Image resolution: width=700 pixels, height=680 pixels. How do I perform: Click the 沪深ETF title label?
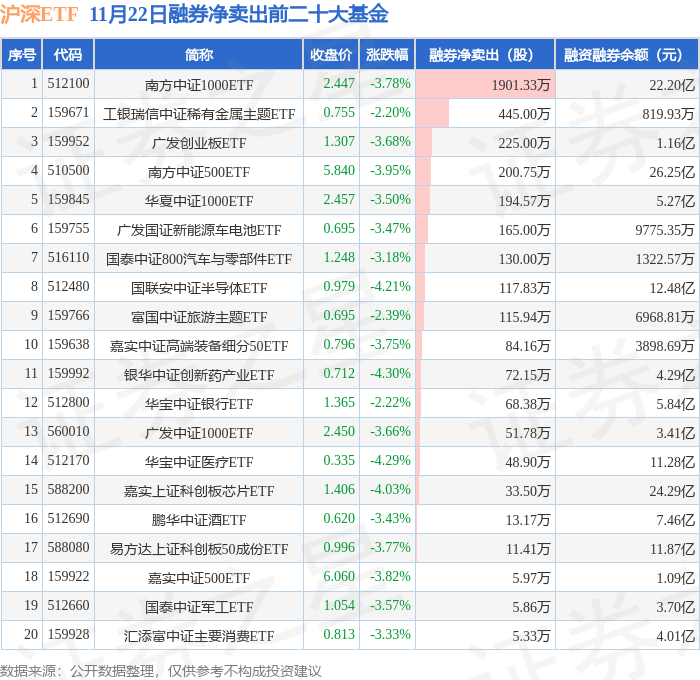coord(39,14)
